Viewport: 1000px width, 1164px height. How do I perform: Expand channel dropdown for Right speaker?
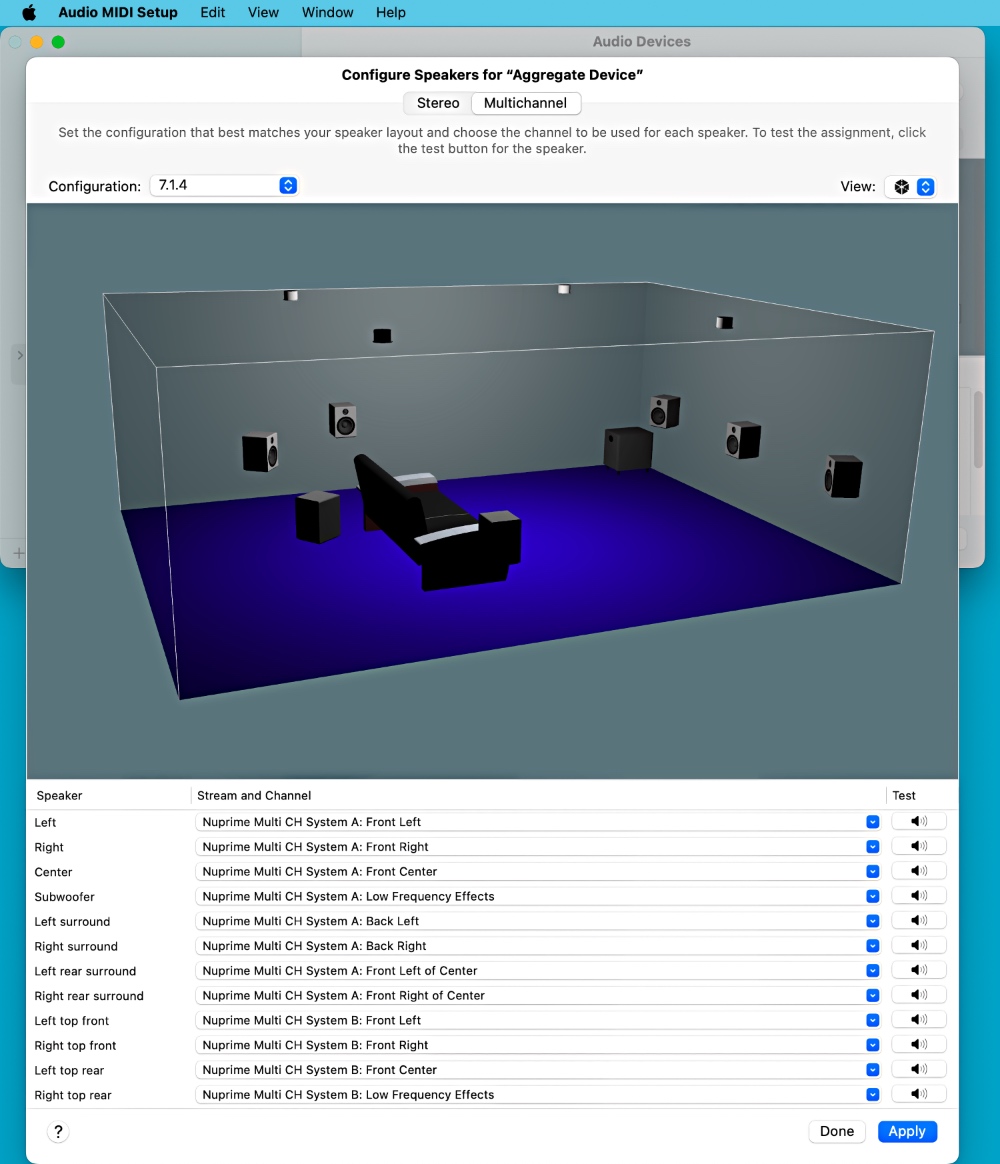point(872,847)
